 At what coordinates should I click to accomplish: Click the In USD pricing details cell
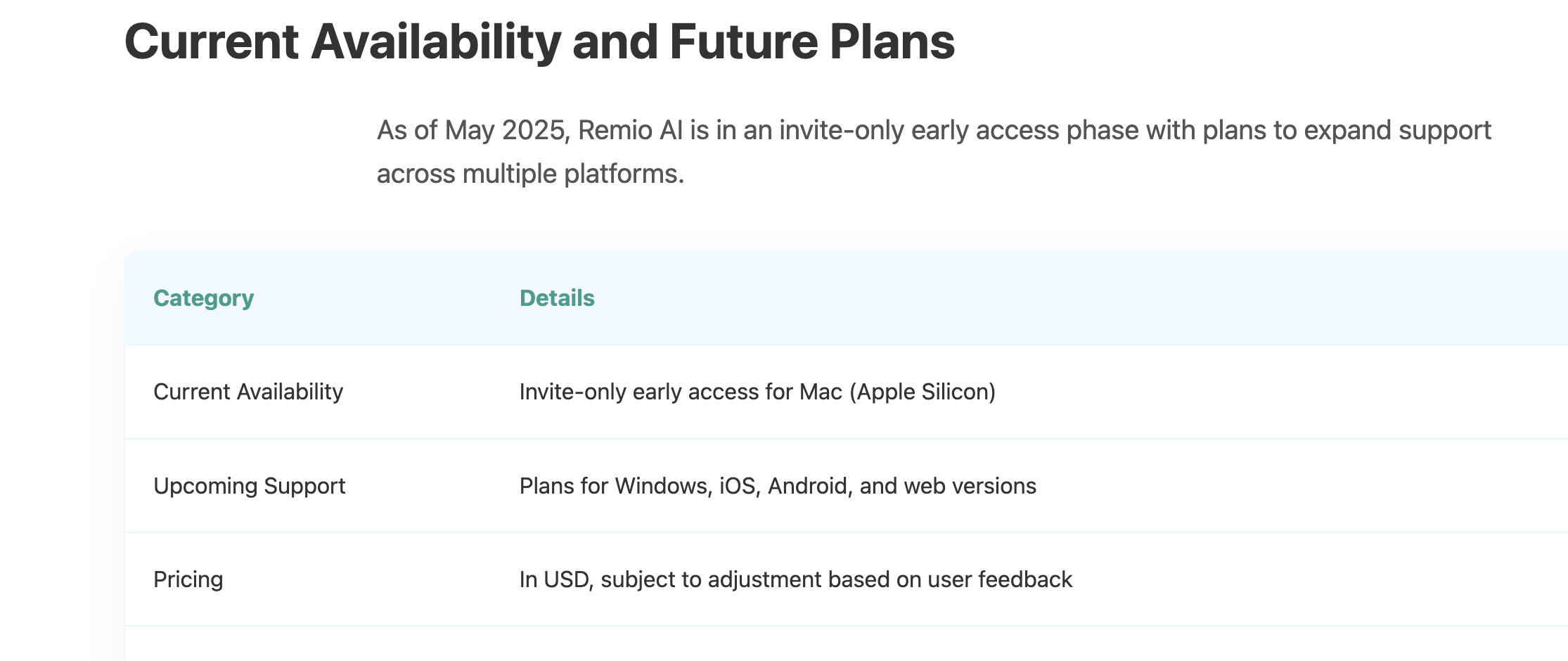(x=796, y=579)
